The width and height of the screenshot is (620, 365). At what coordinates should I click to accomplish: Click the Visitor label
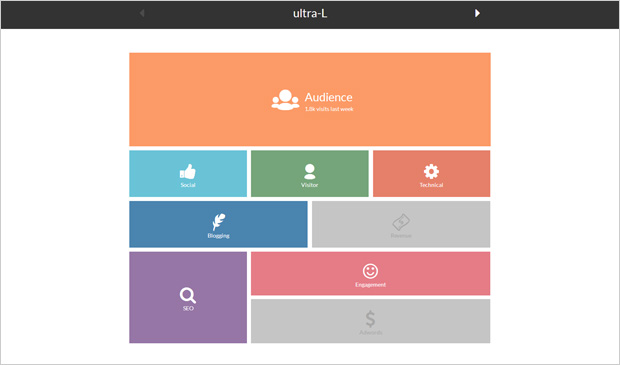pos(310,185)
